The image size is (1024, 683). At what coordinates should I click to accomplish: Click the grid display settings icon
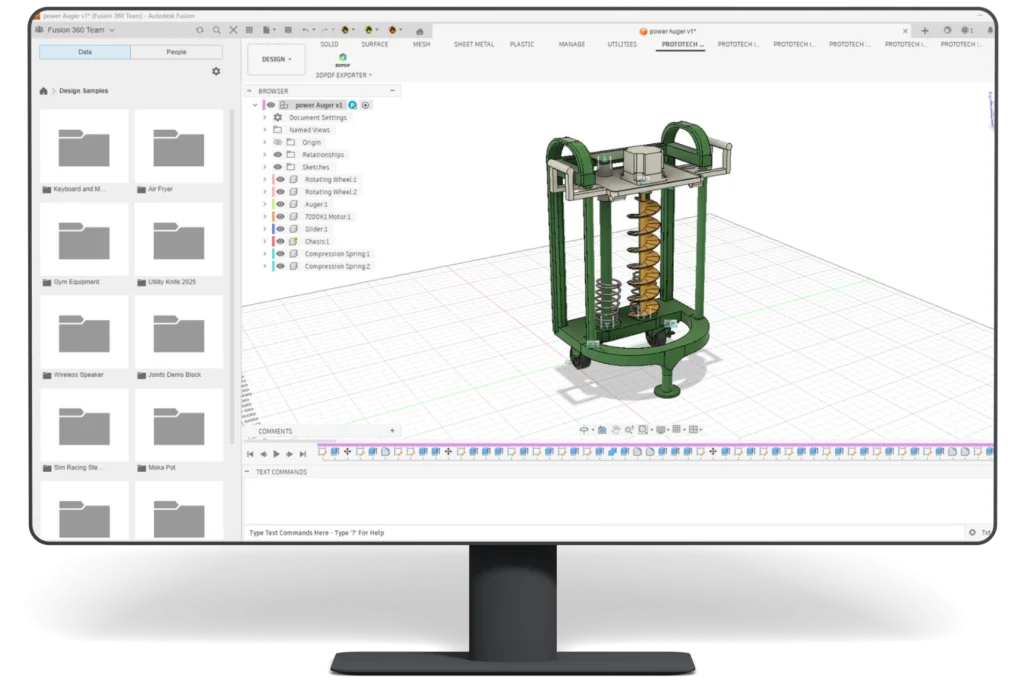point(677,429)
